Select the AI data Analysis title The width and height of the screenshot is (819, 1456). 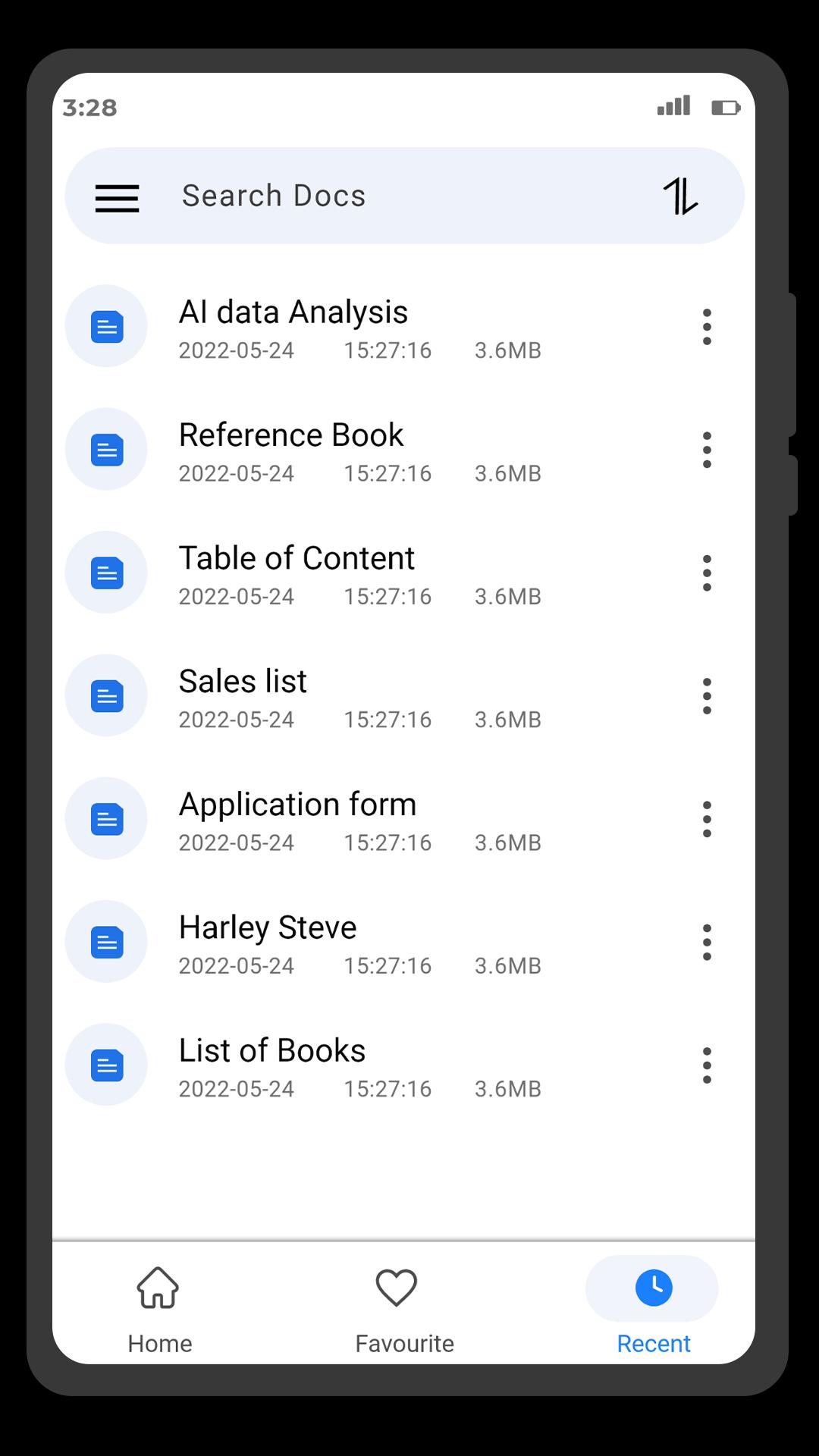click(x=293, y=312)
